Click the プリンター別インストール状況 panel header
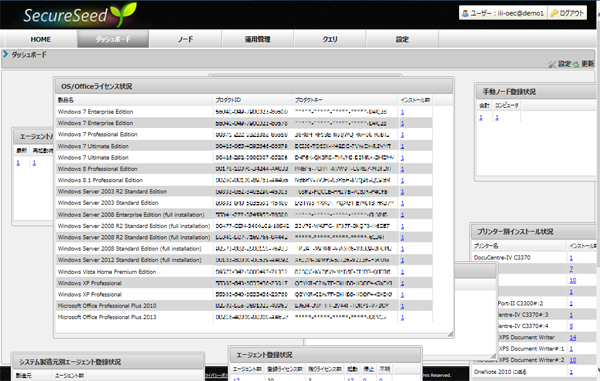Screen dimensions: 600x381 coord(534,232)
